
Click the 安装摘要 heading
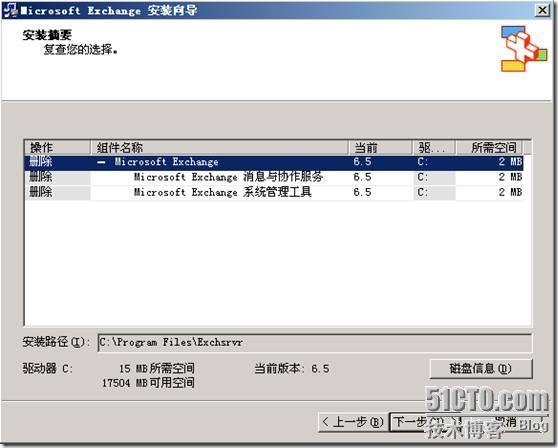[47, 35]
